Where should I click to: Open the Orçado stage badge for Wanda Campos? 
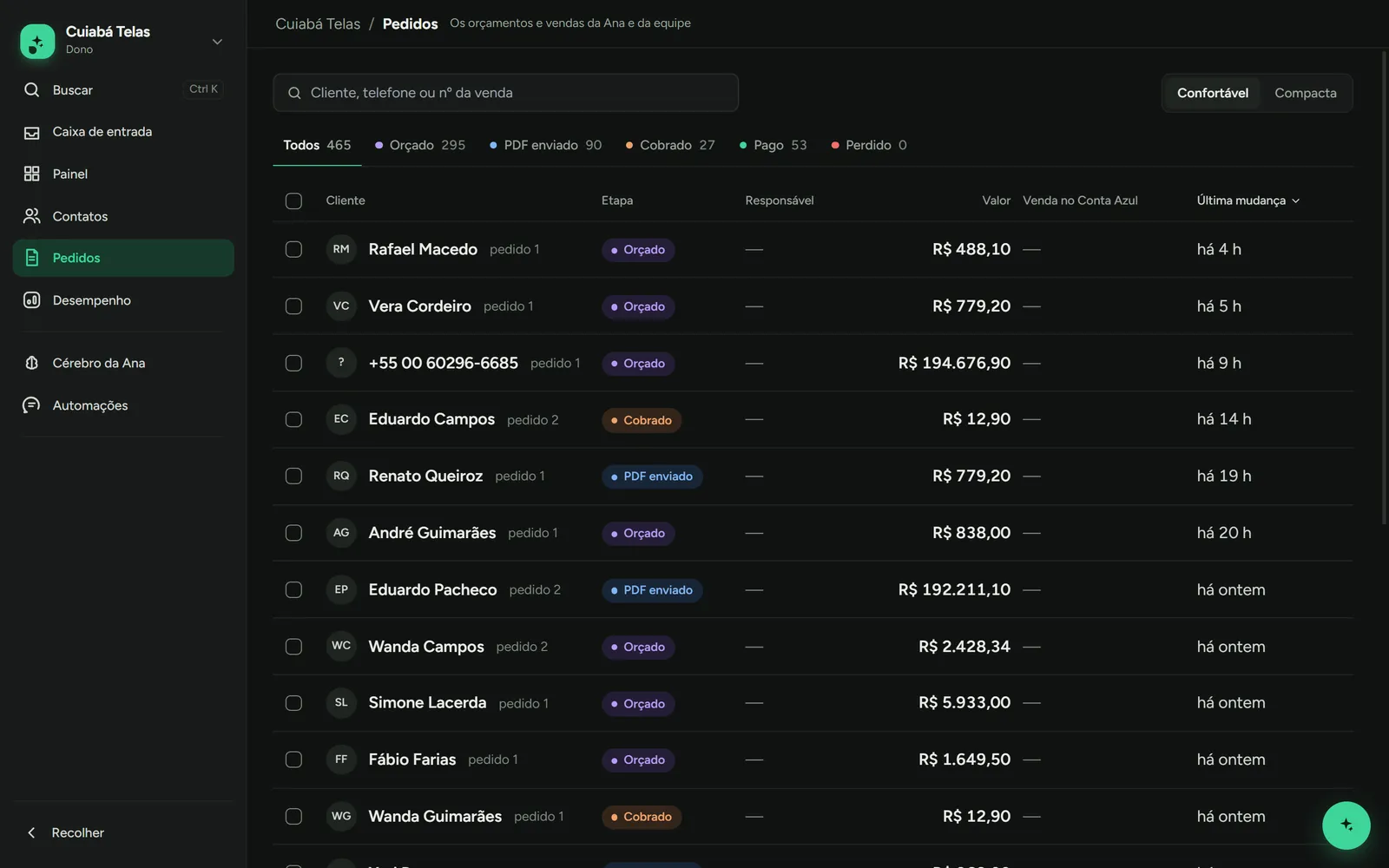point(638,647)
